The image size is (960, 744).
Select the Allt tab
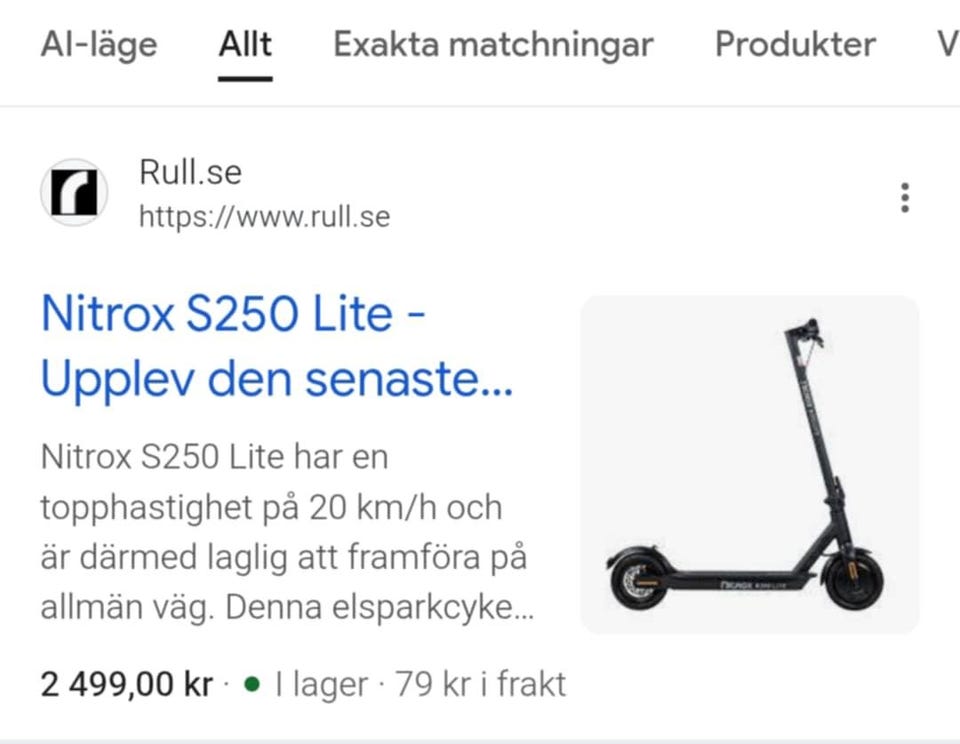click(246, 44)
